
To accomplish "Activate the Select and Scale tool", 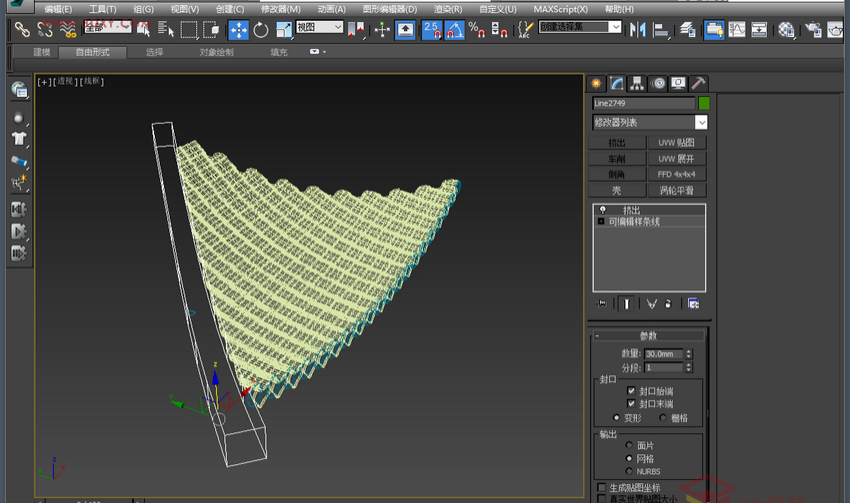I will click(x=284, y=29).
